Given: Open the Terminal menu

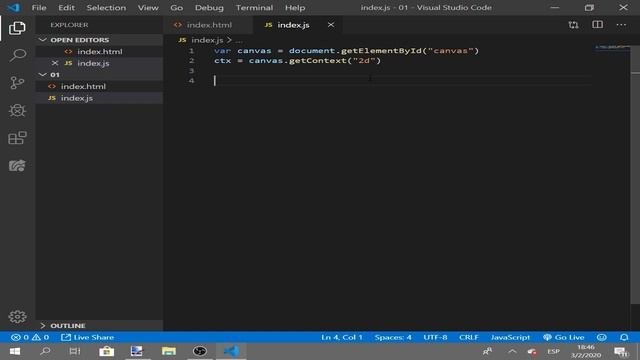Looking at the screenshot, I should [254, 8].
